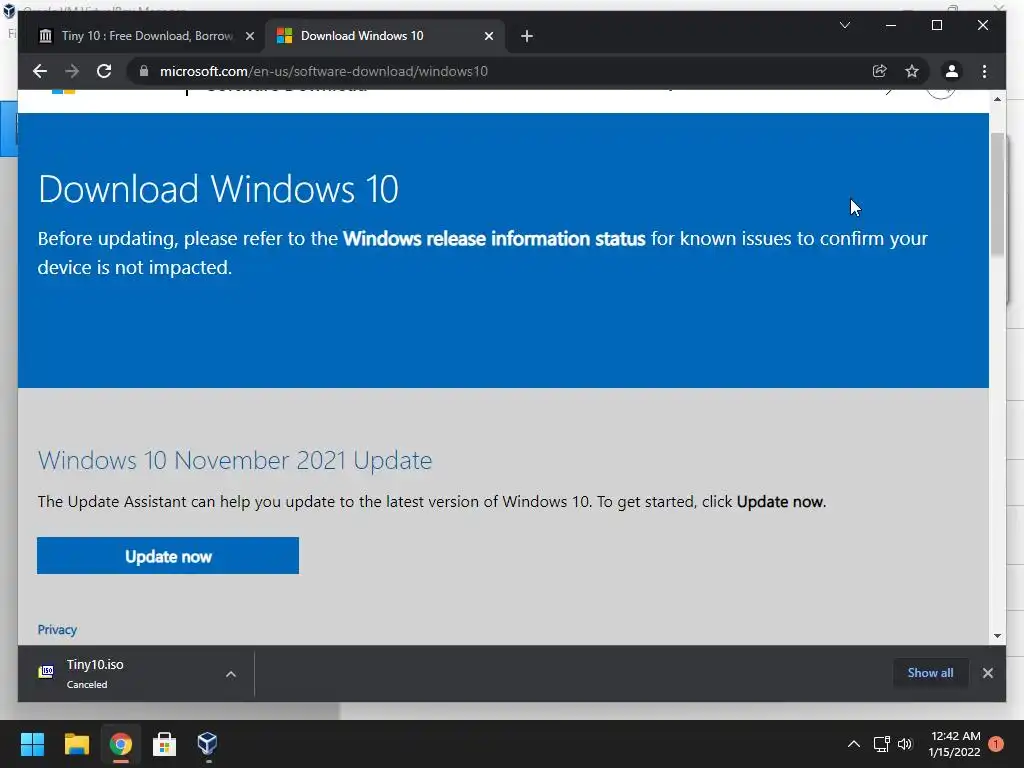
Task: Expand Tiny10.iso download options chevron
Action: (231, 674)
